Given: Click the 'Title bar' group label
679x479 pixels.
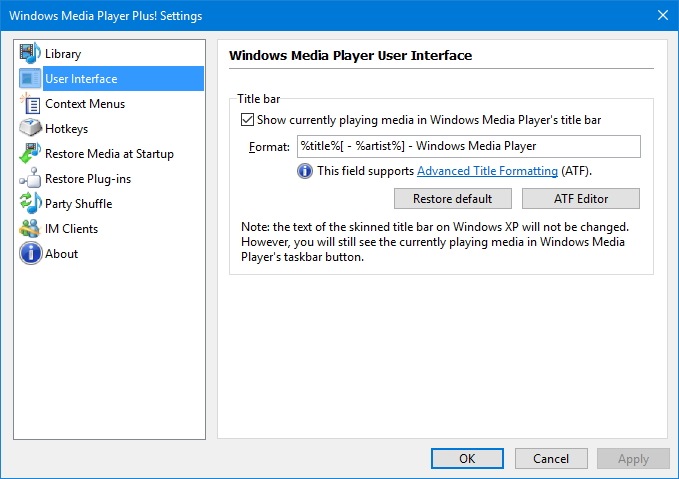Looking at the screenshot, I should tap(259, 99).
